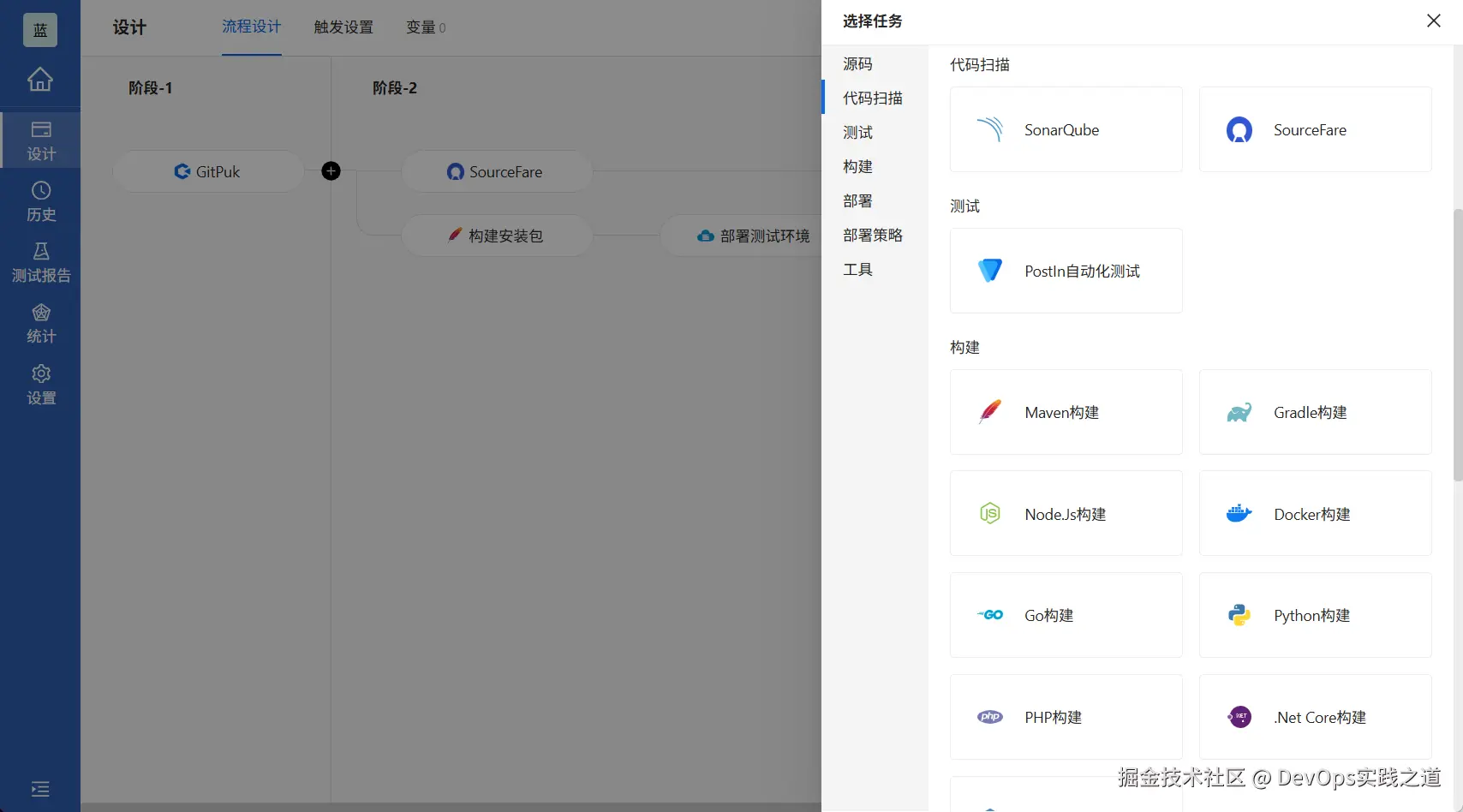
Task: Collapse the sidebar menu icon at bottom
Action: click(40, 789)
